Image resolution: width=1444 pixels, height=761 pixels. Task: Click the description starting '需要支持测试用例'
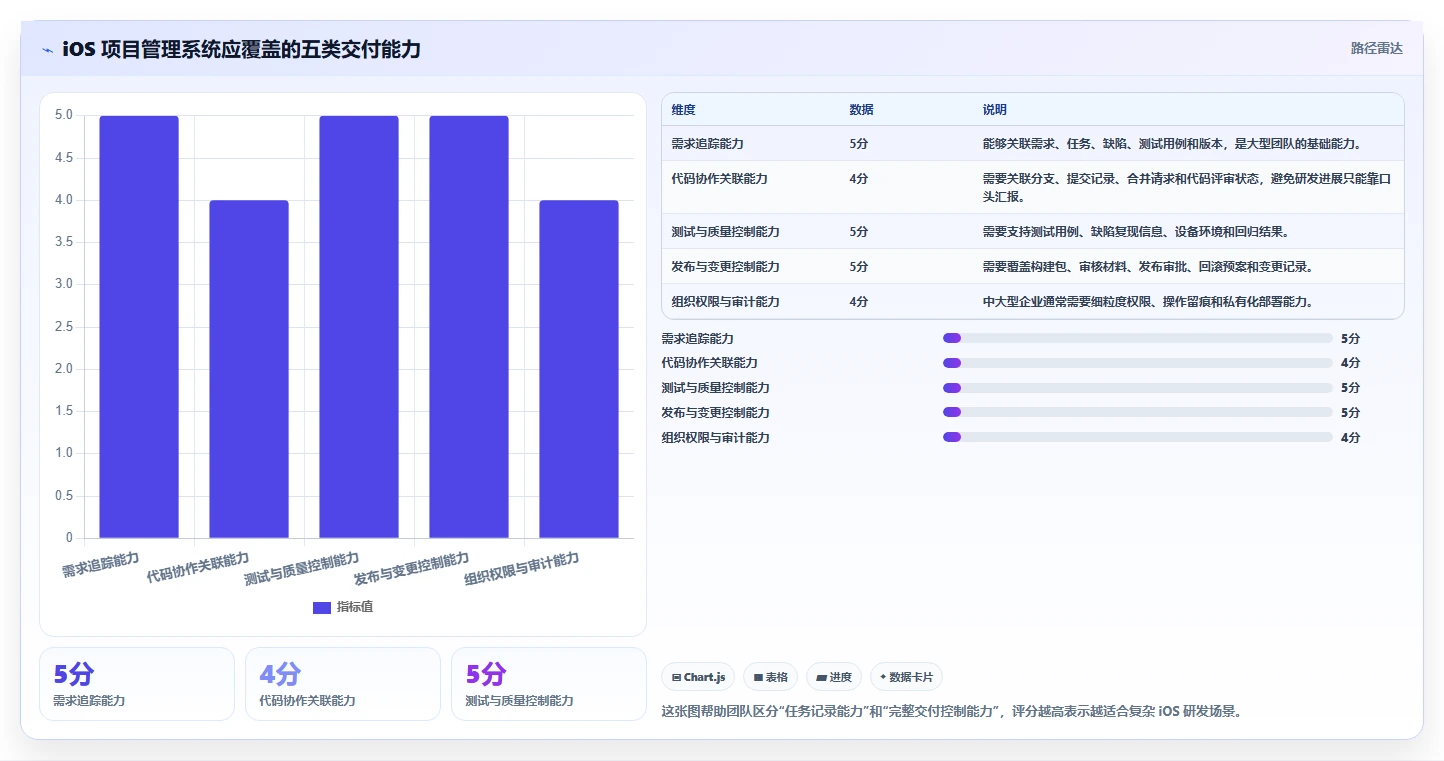(x=1136, y=232)
